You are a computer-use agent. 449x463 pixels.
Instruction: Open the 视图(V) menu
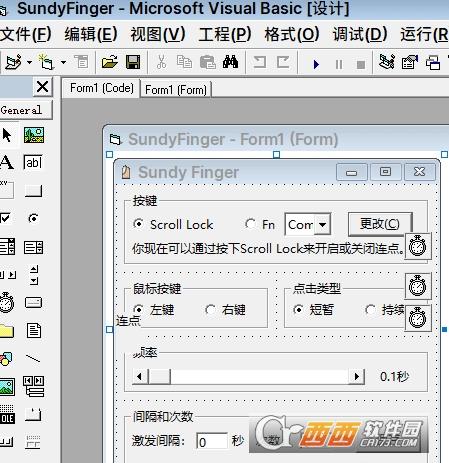coord(158,34)
